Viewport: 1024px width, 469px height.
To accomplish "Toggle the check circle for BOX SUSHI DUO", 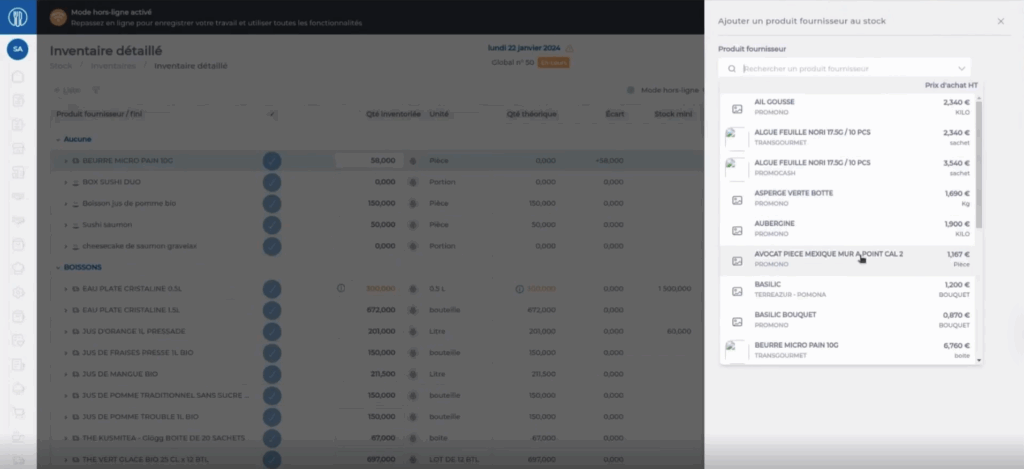I will coord(272,182).
